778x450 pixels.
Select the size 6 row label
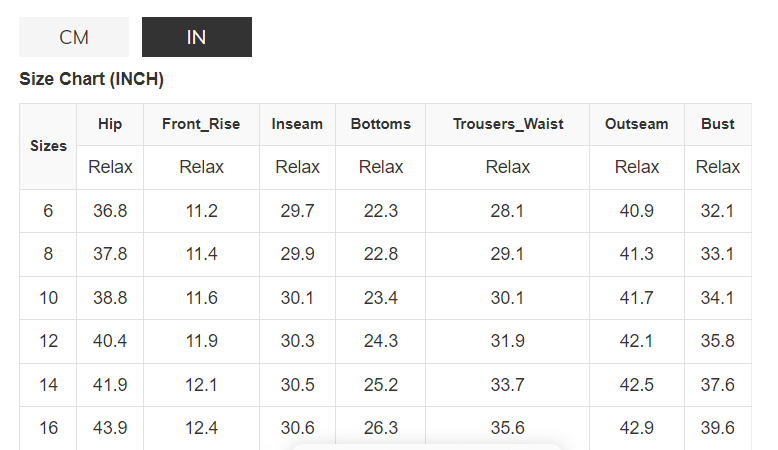pyautogui.click(x=48, y=211)
